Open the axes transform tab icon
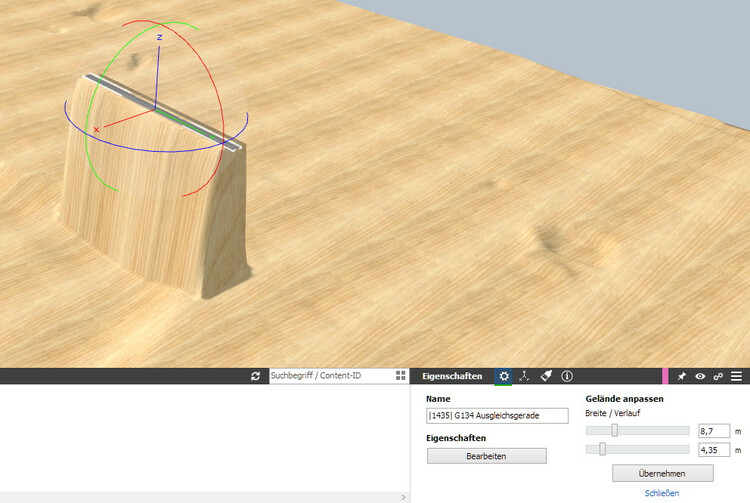Image resolution: width=750 pixels, height=503 pixels. tap(525, 376)
